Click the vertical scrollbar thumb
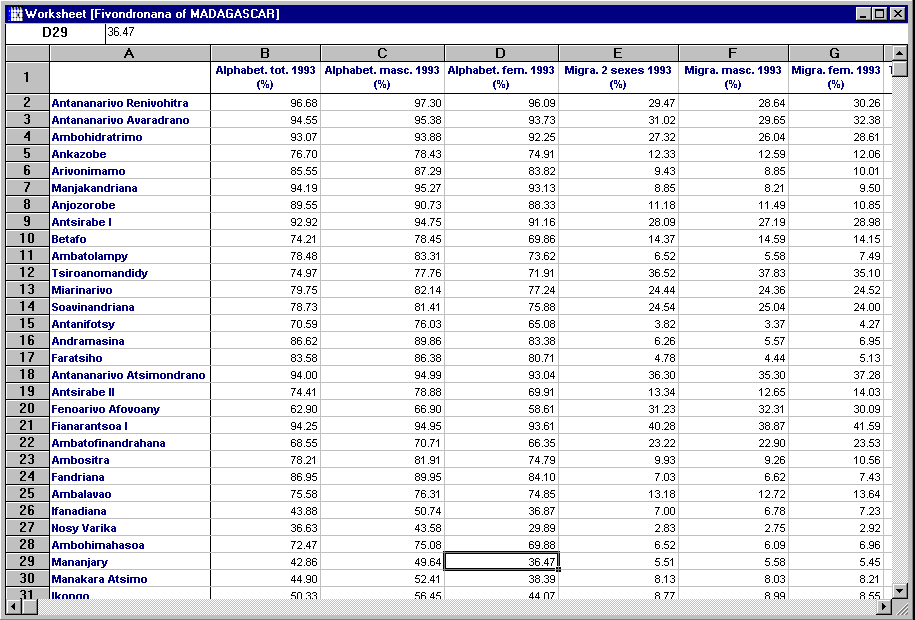This screenshot has width=915, height=620. tap(899, 68)
